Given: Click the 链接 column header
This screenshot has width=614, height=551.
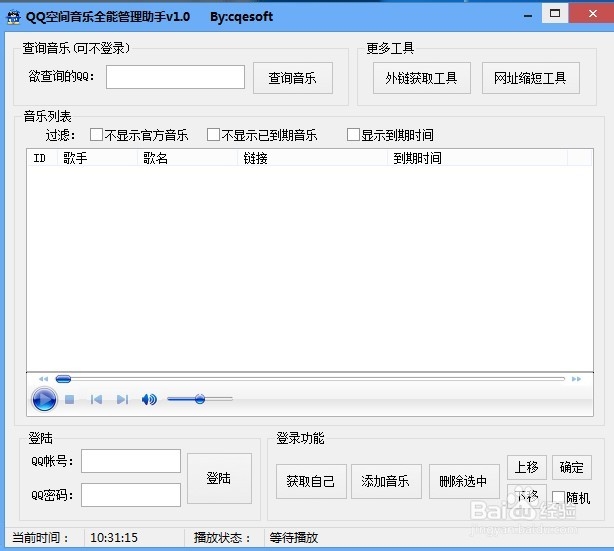Looking at the screenshot, I should (x=312, y=158).
